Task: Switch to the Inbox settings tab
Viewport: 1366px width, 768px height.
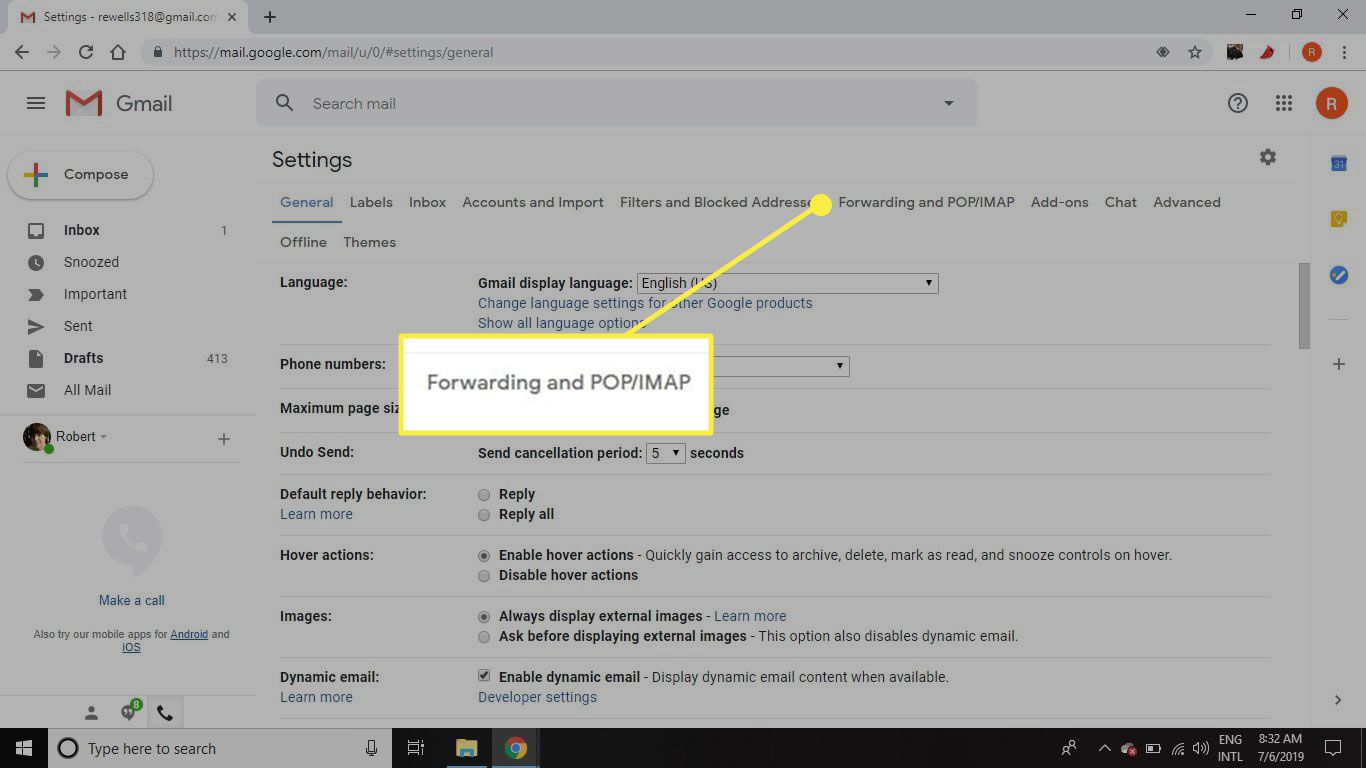Action: point(427,202)
